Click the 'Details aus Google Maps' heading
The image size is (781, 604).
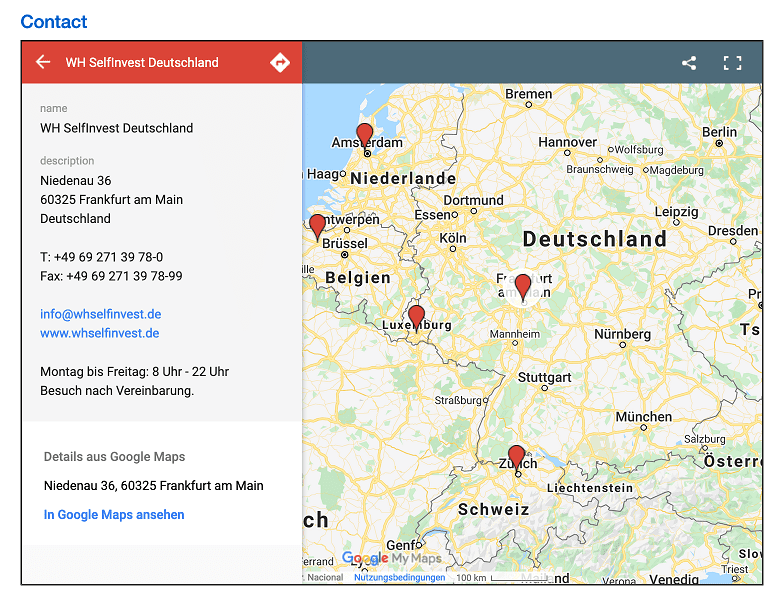(x=115, y=457)
